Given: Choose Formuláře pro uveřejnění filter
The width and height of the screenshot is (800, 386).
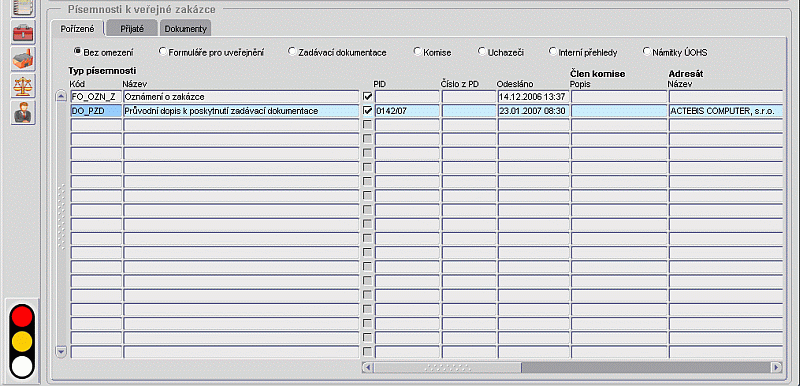Looking at the screenshot, I should pyautogui.click(x=211, y=52).
